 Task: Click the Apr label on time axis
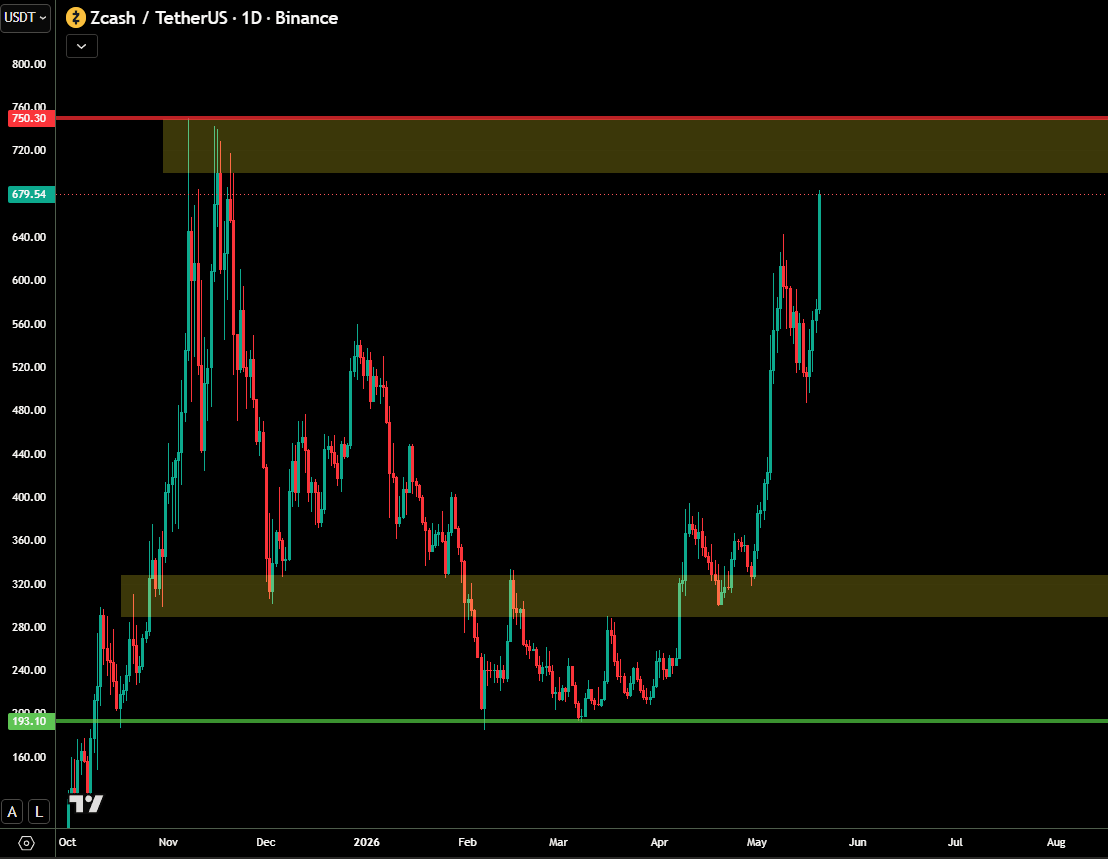(659, 842)
